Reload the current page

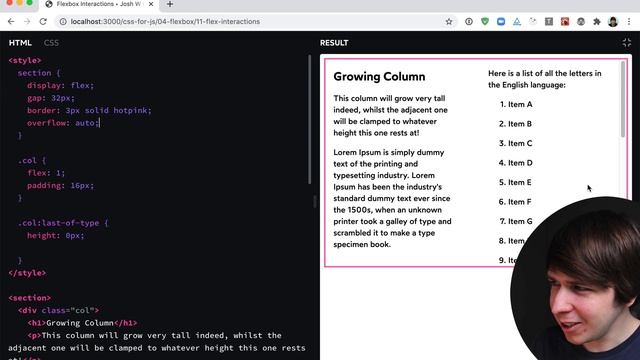tap(43, 22)
